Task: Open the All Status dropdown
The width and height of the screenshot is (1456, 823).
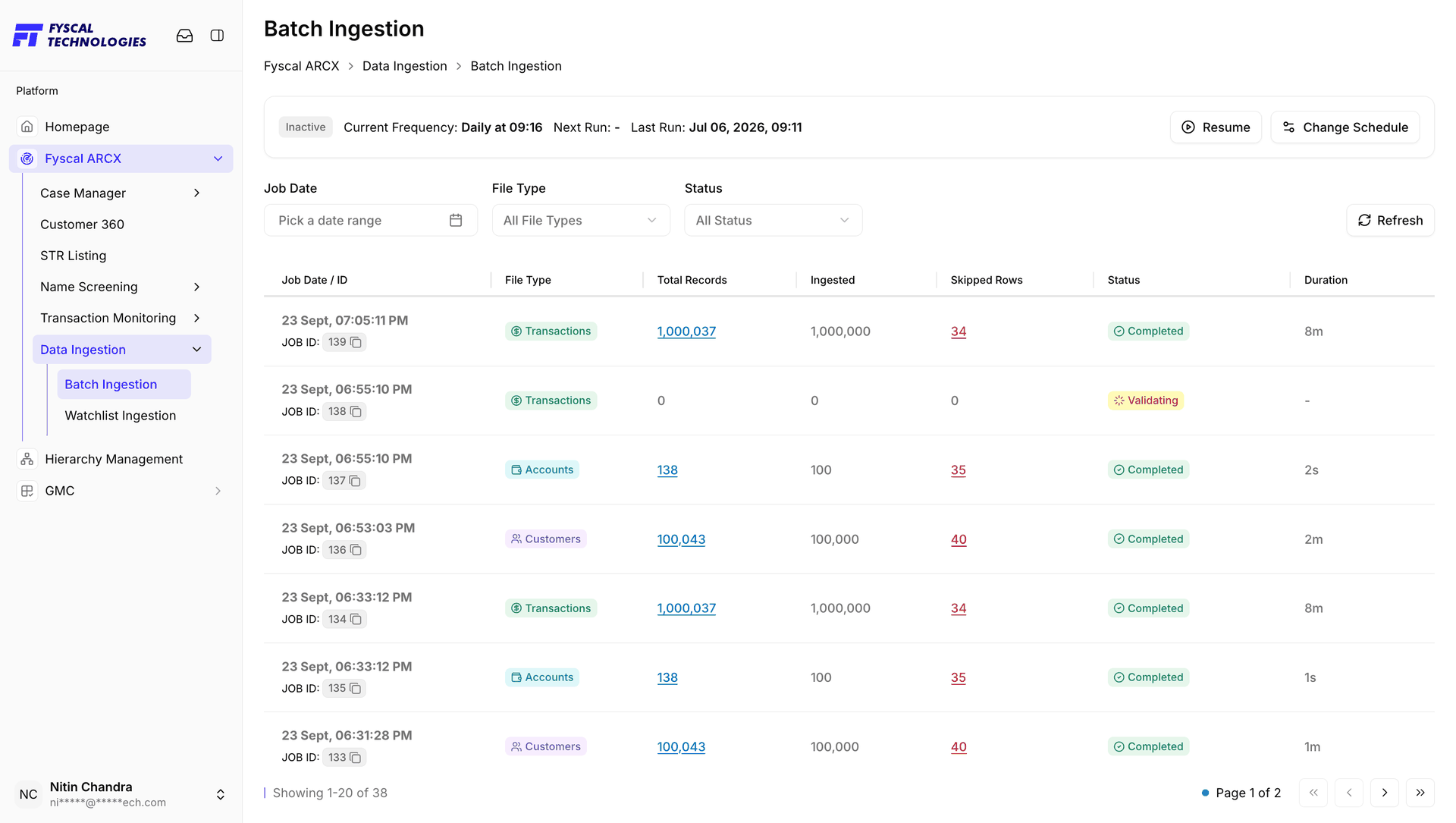Action: coord(773,220)
